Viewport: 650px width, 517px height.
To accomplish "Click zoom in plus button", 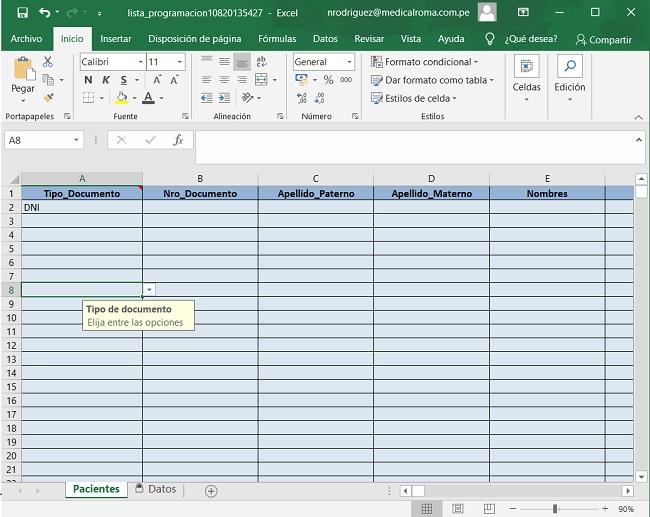I will point(605,509).
